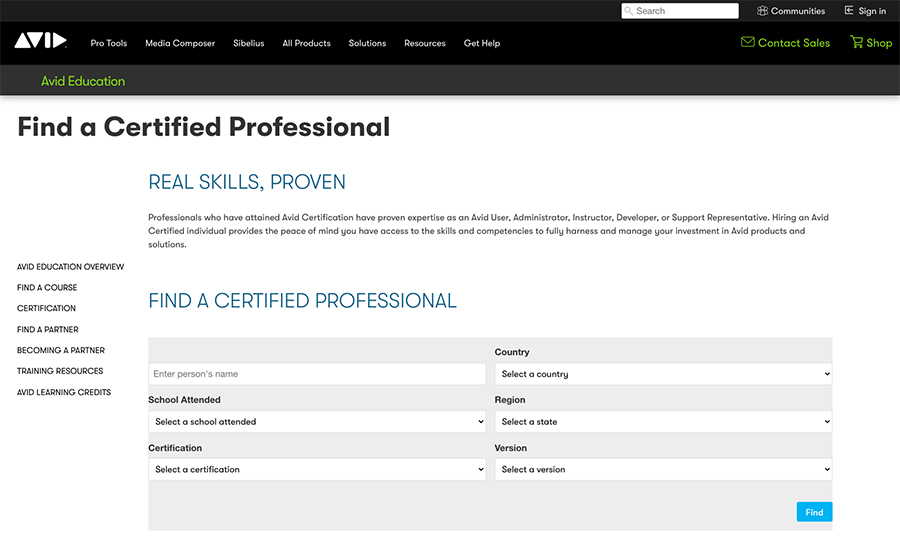Open the Select a certification dropdown
900x546 pixels.
point(317,469)
